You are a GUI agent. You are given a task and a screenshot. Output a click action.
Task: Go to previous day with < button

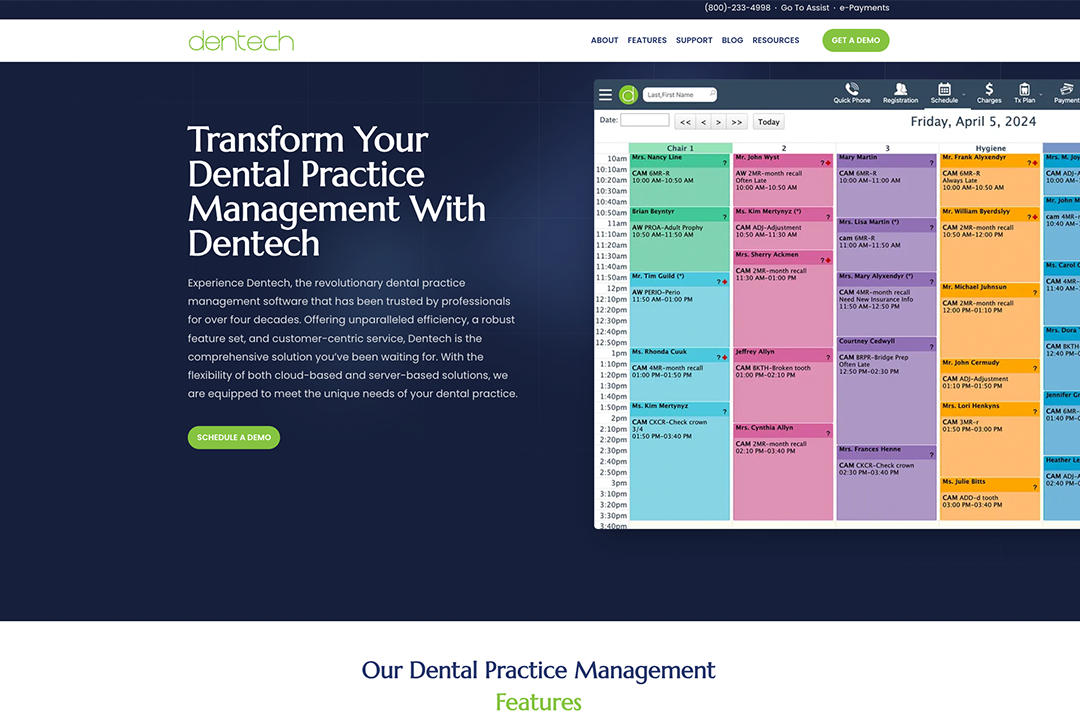coord(703,122)
